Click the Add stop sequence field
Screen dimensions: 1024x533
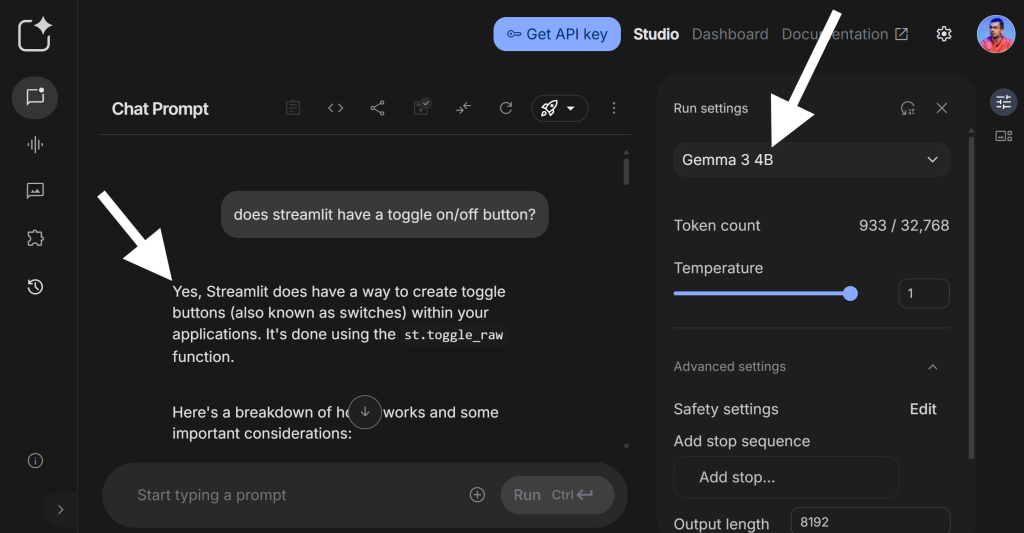(x=786, y=477)
